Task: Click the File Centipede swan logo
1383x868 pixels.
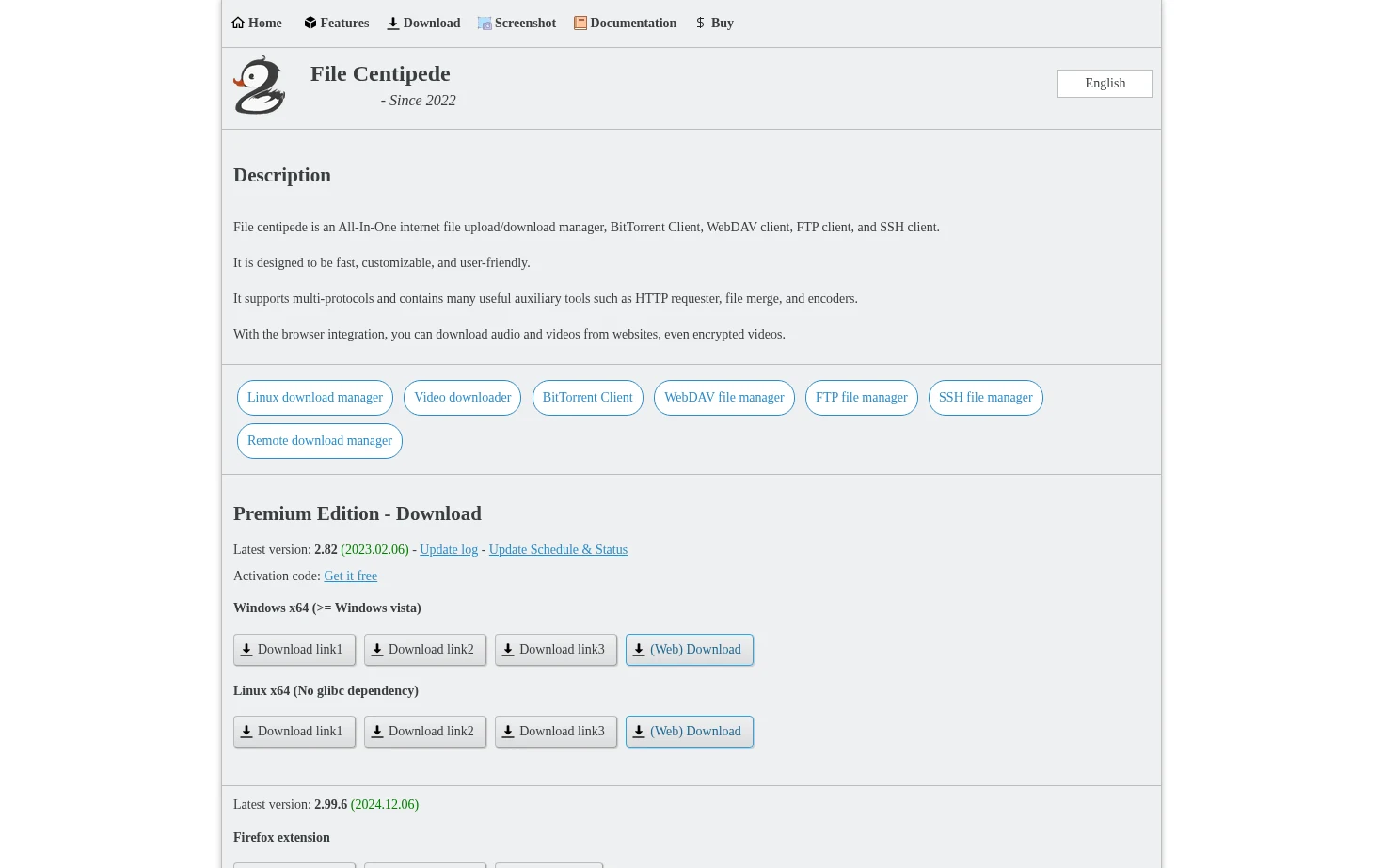Action: tap(260, 86)
